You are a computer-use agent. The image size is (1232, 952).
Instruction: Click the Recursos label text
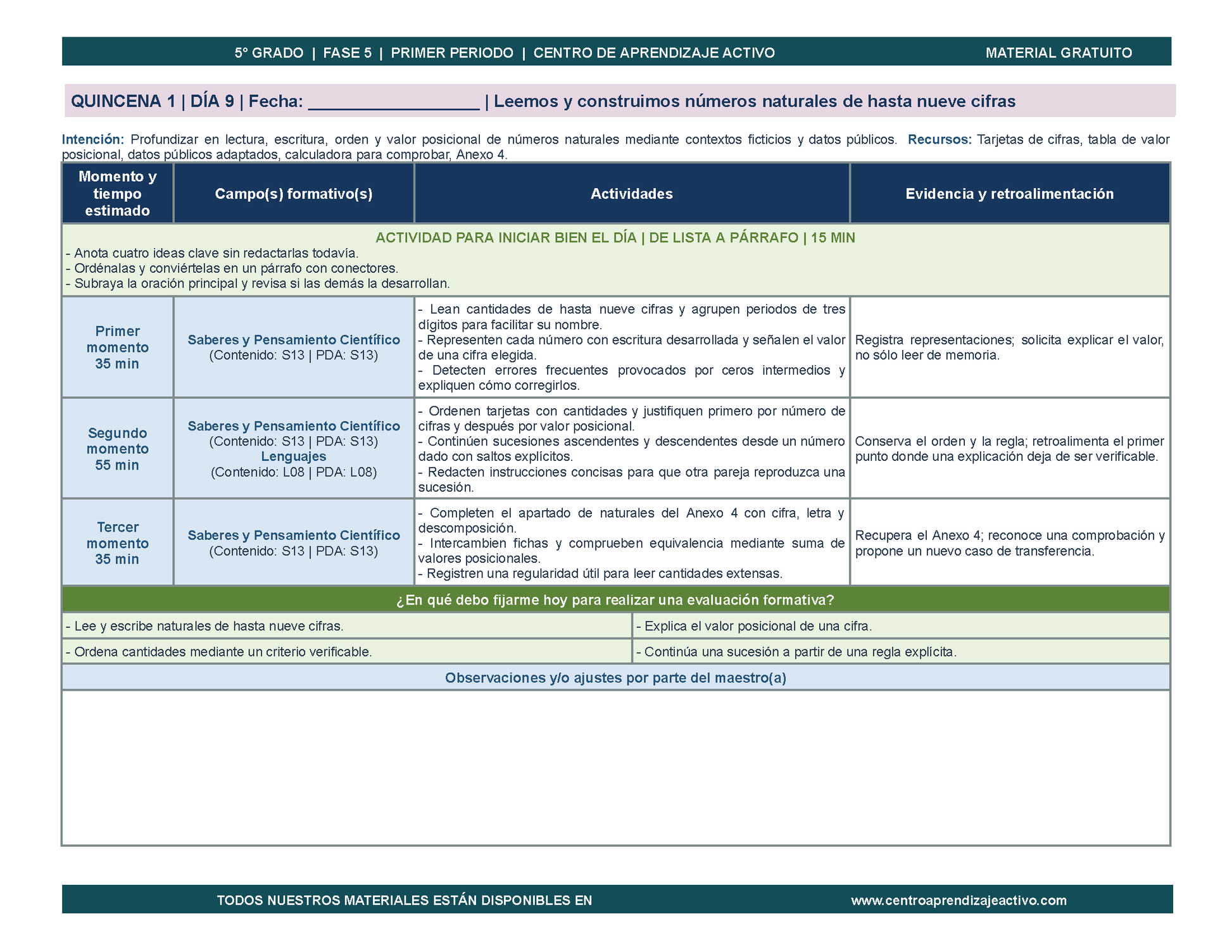click(x=940, y=139)
